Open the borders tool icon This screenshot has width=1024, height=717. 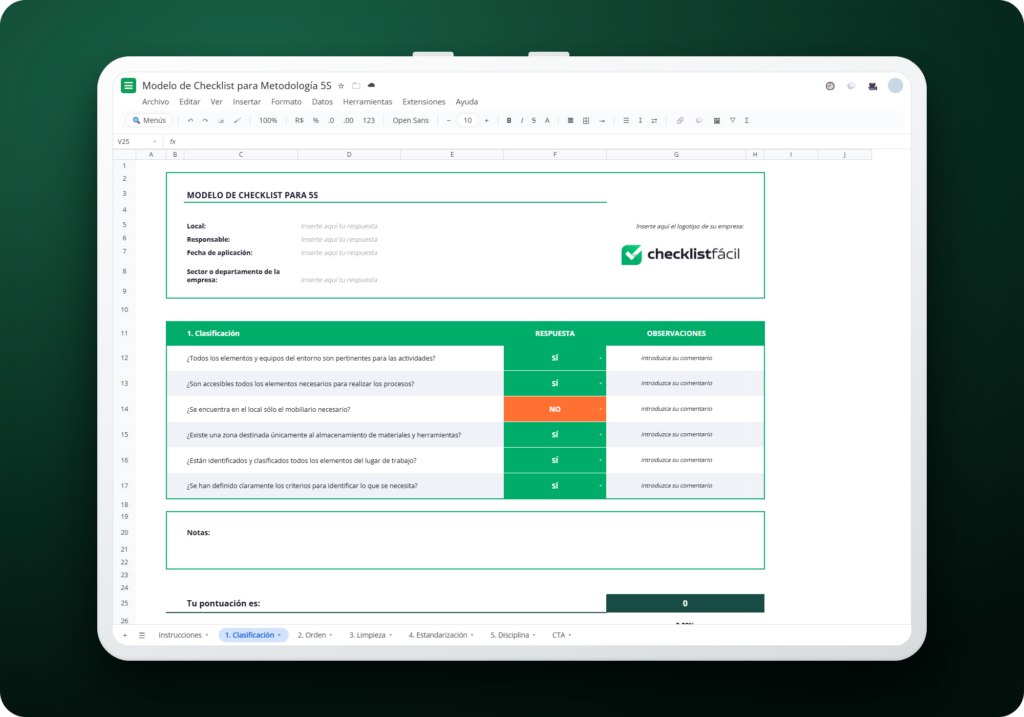[586, 121]
